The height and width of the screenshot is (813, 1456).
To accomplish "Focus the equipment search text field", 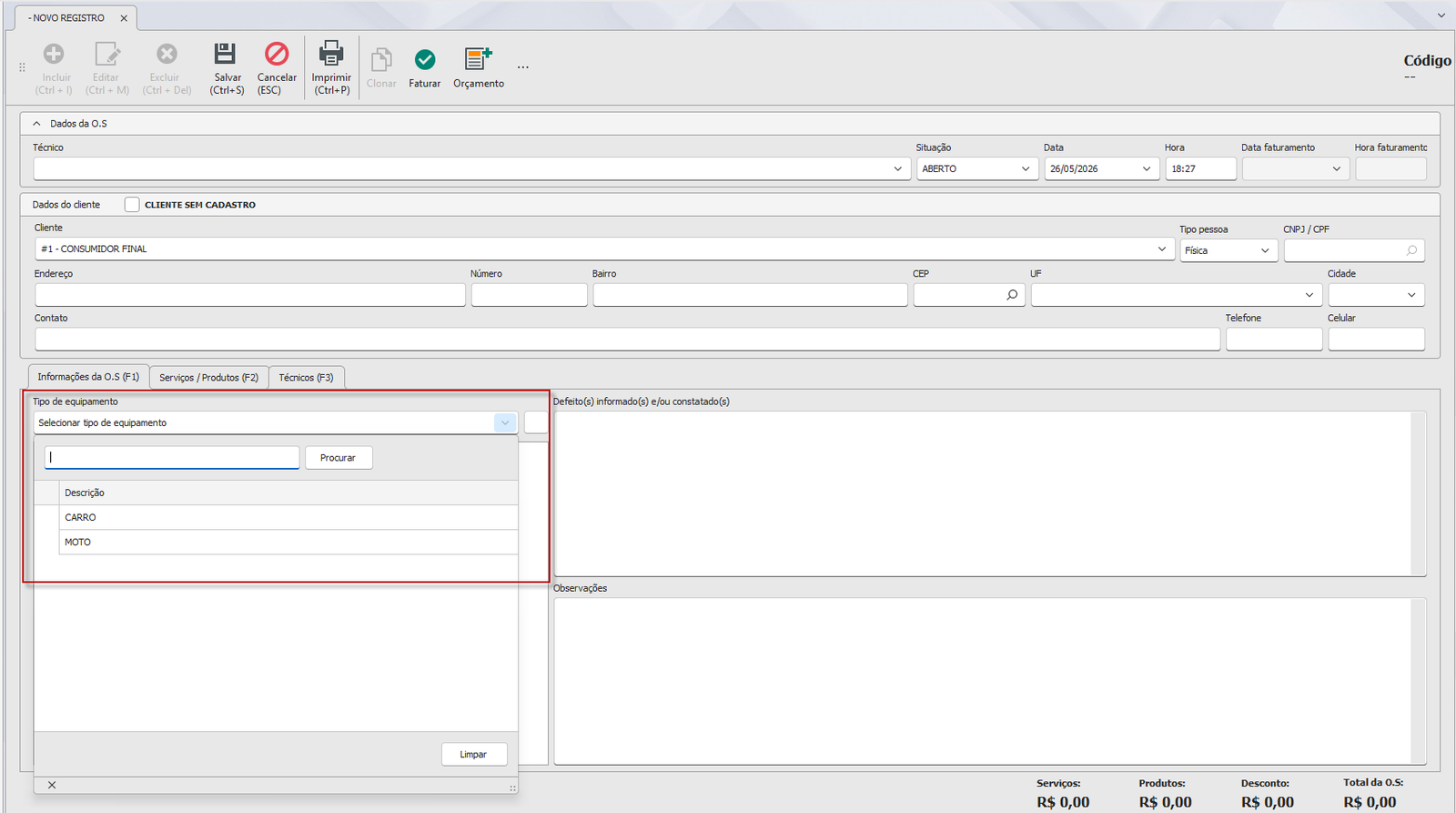I will pyautogui.click(x=172, y=457).
